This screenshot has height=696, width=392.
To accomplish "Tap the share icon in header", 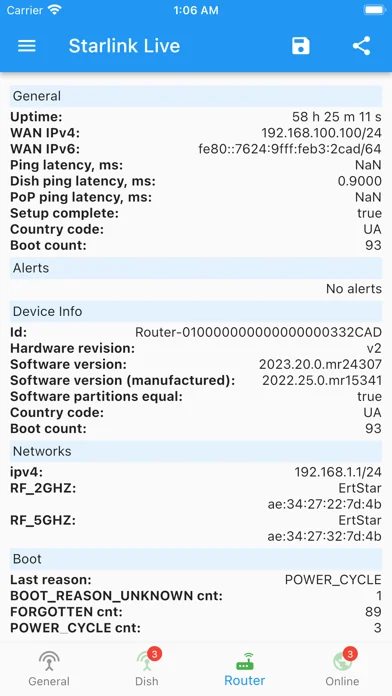I will click(361, 46).
